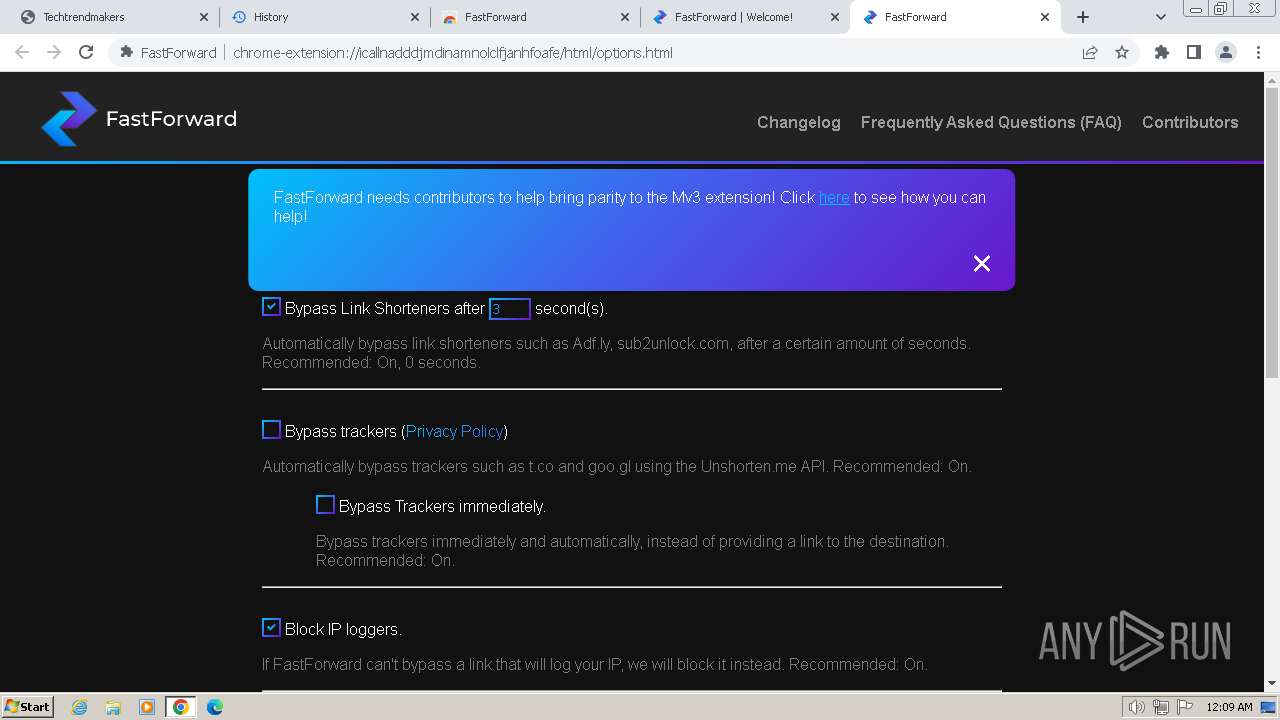
Task: Open a new browser tab
Action: pos(1083,17)
